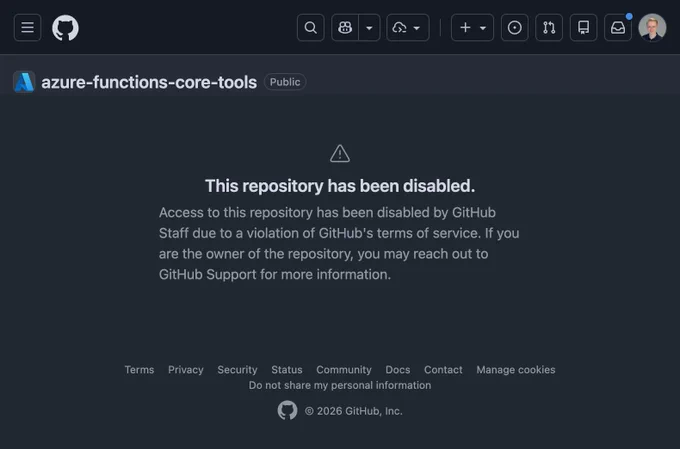This screenshot has height=449, width=680.
Task: Expand the Copilot dropdown arrow
Action: click(369, 28)
